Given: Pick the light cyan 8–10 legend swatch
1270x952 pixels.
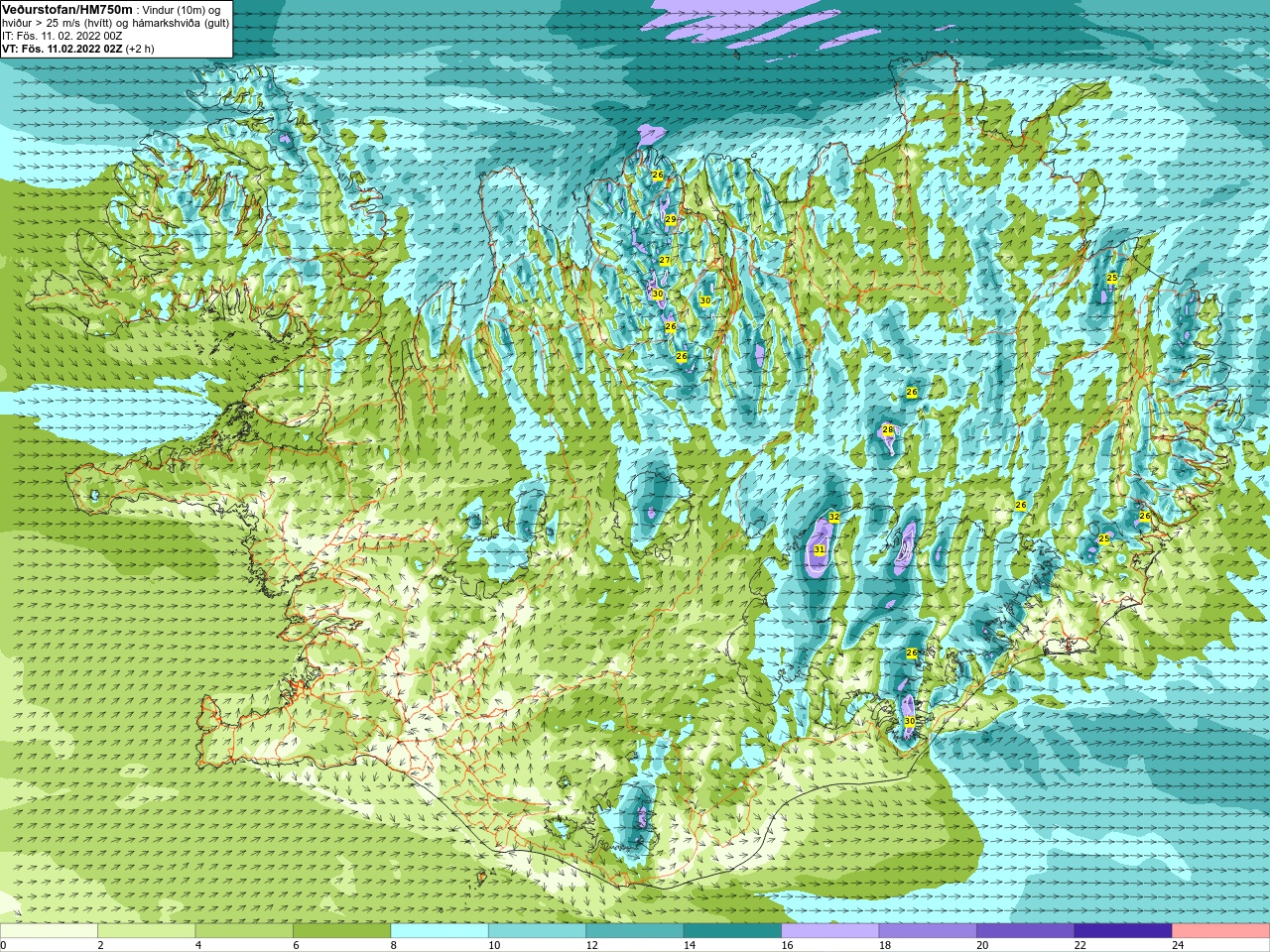Looking at the screenshot, I should pos(440,931).
